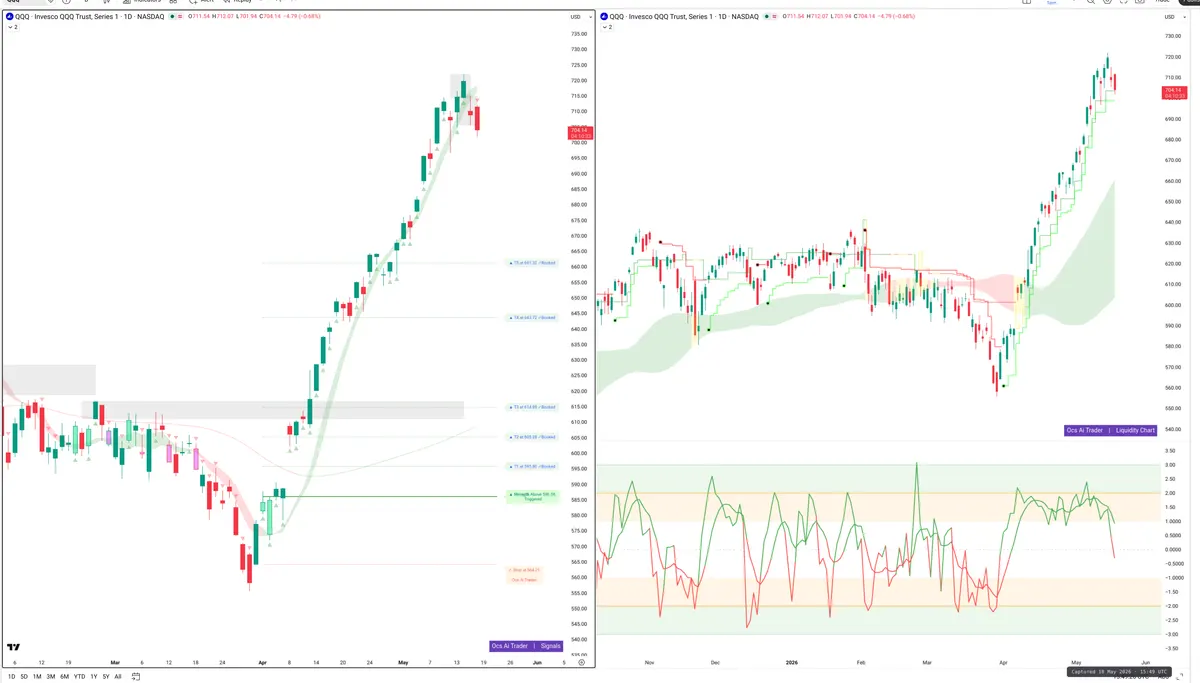1200x683 pixels.
Task: Select the T5 at 661.32 target label
Action: click(532, 263)
